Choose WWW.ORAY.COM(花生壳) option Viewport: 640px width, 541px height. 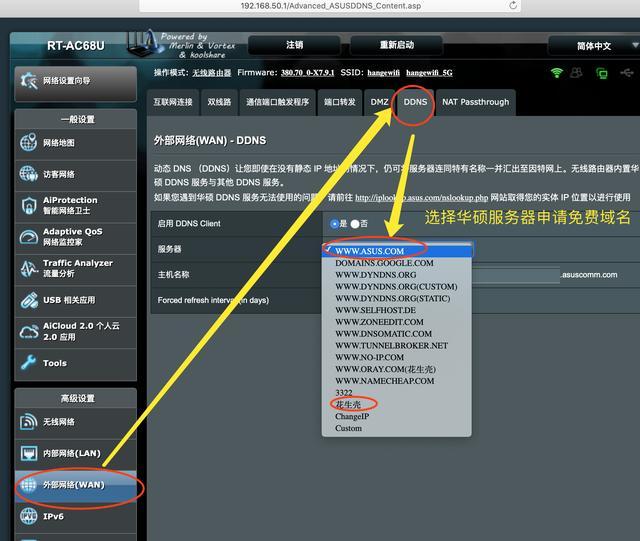tap(397, 369)
